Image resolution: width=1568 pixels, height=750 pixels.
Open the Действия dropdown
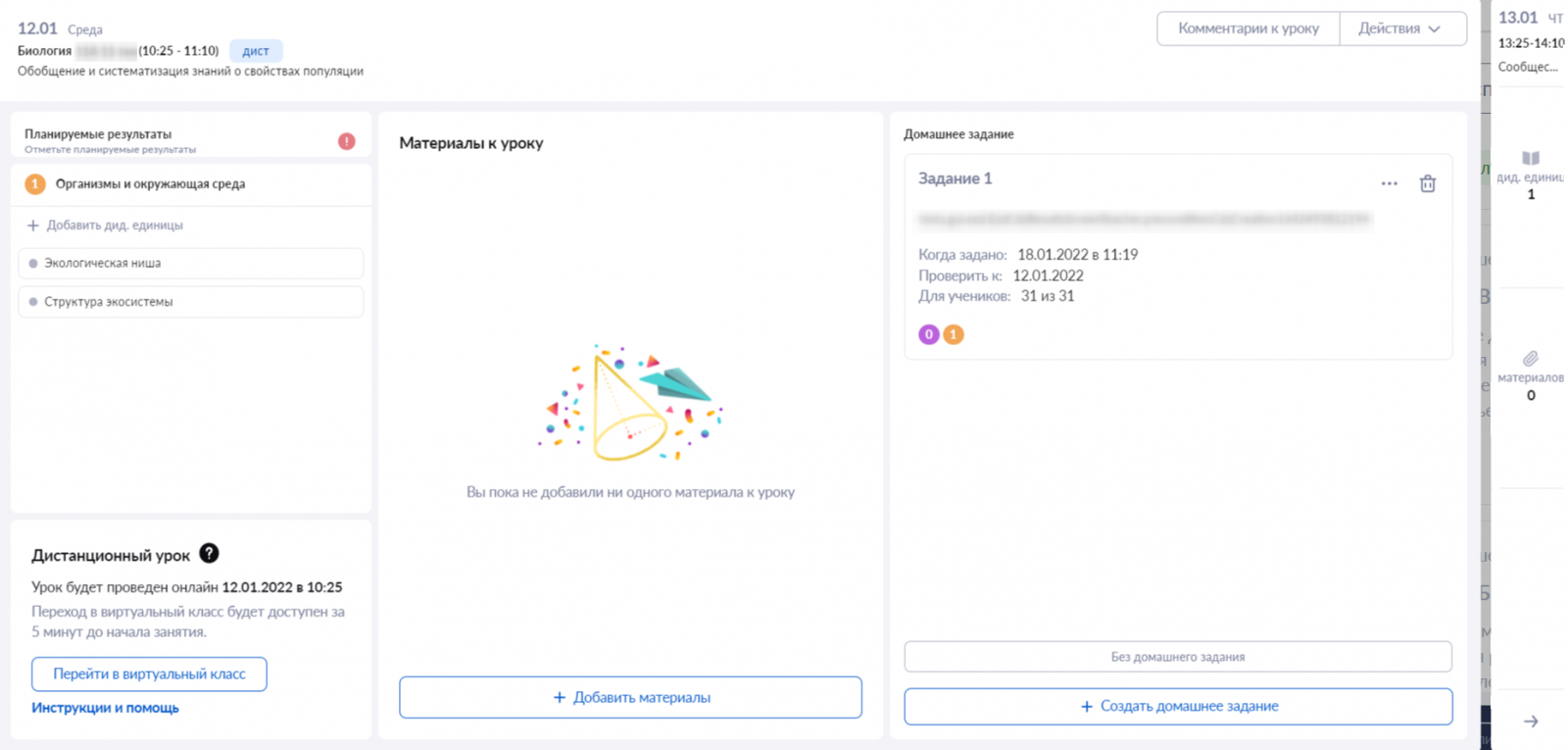[x=1403, y=28]
